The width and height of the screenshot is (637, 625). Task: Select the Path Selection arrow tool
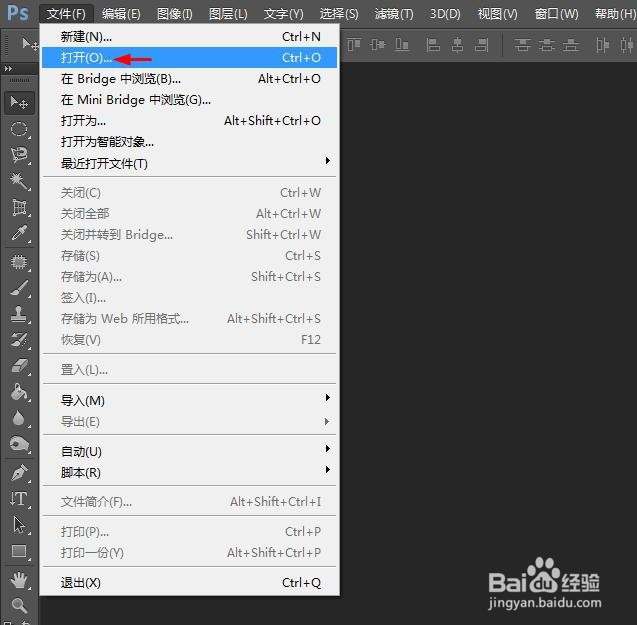click(x=19, y=525)
